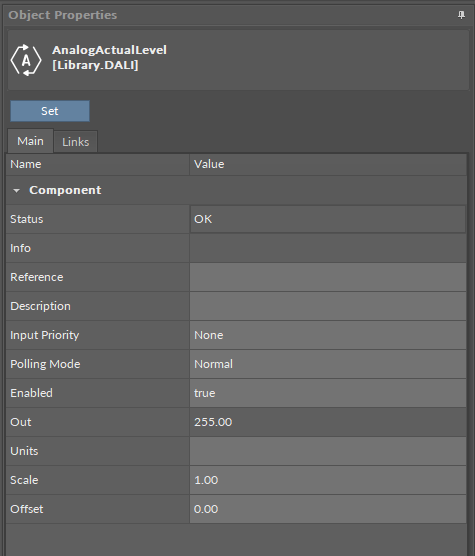Image resolution: width=475 pixels, height=556 pixels.
Task: Click the Units row label
Action: click(24, 451)
